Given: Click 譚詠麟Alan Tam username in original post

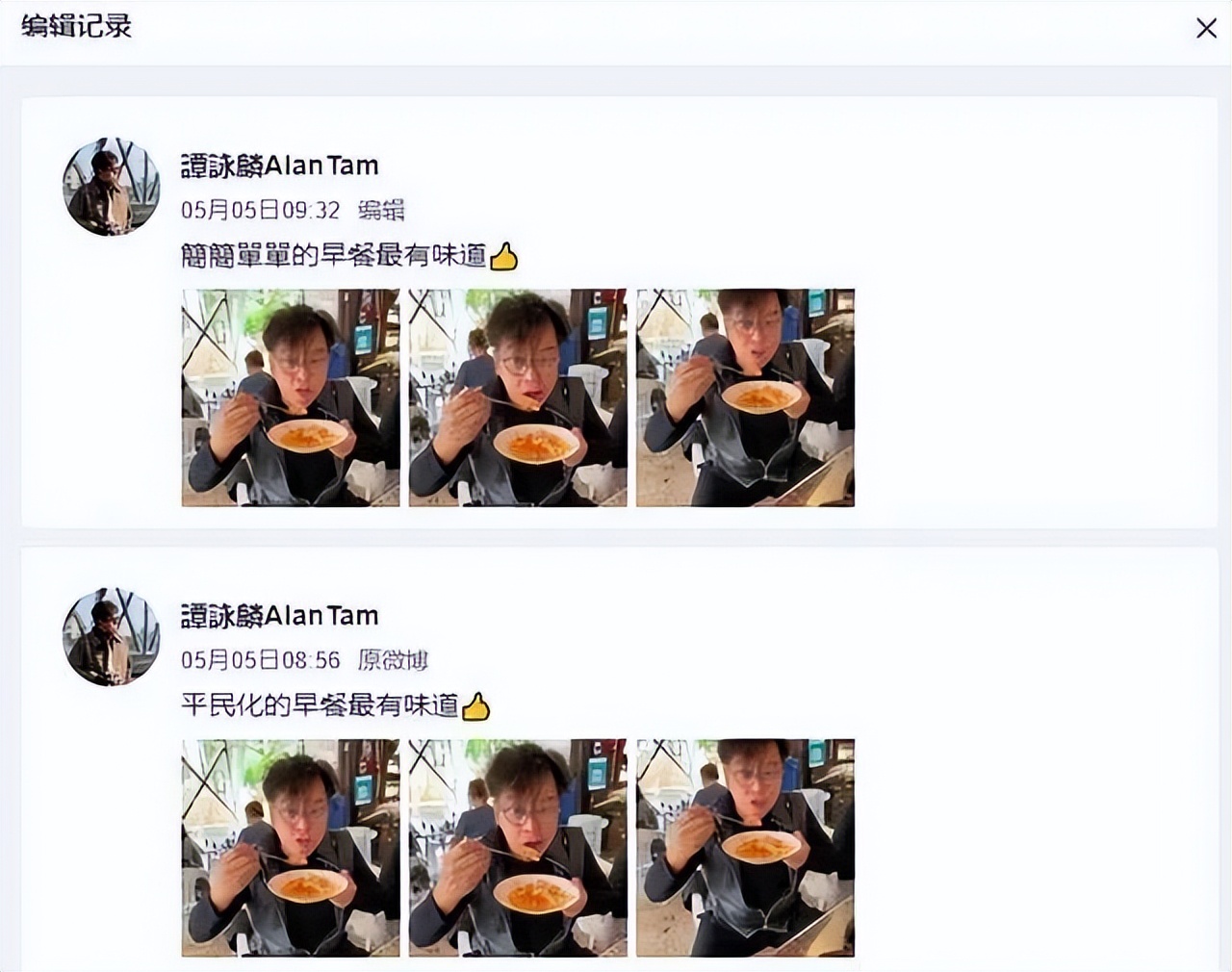Looking at the screenshot, I should (280, 616).
